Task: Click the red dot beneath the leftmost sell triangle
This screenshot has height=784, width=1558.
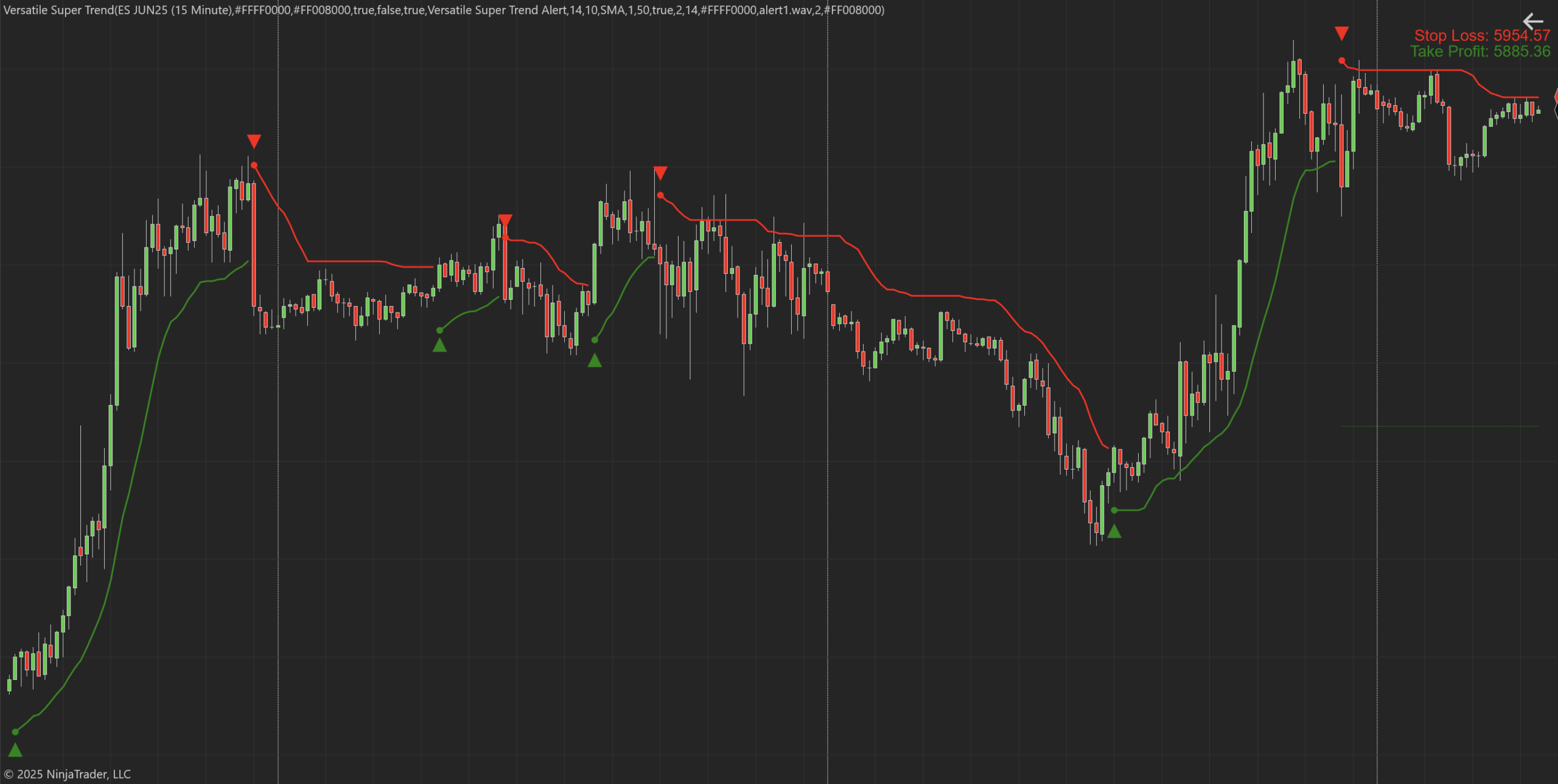Action: pyautogui.click(x=254, y=165)
